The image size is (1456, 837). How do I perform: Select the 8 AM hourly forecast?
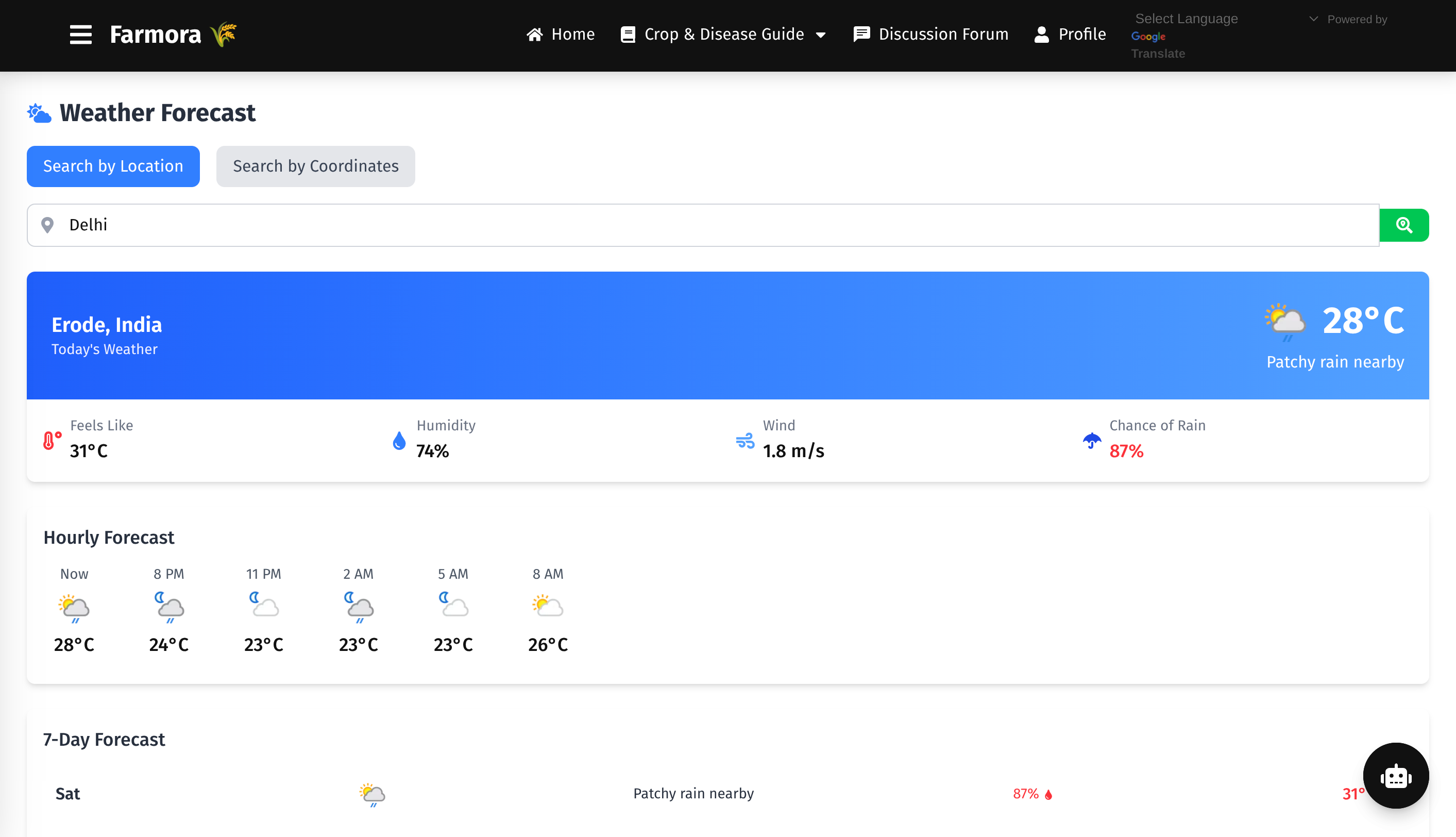548,609
